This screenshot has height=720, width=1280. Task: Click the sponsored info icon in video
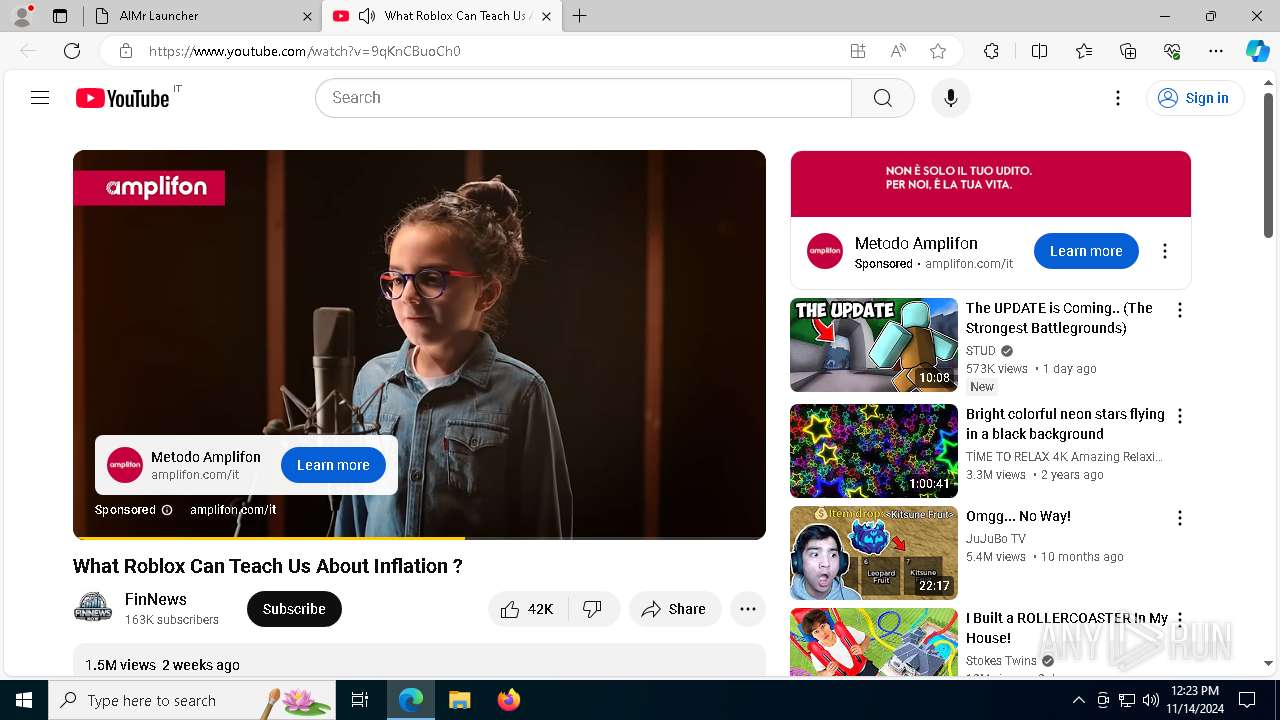coord(167,510)
